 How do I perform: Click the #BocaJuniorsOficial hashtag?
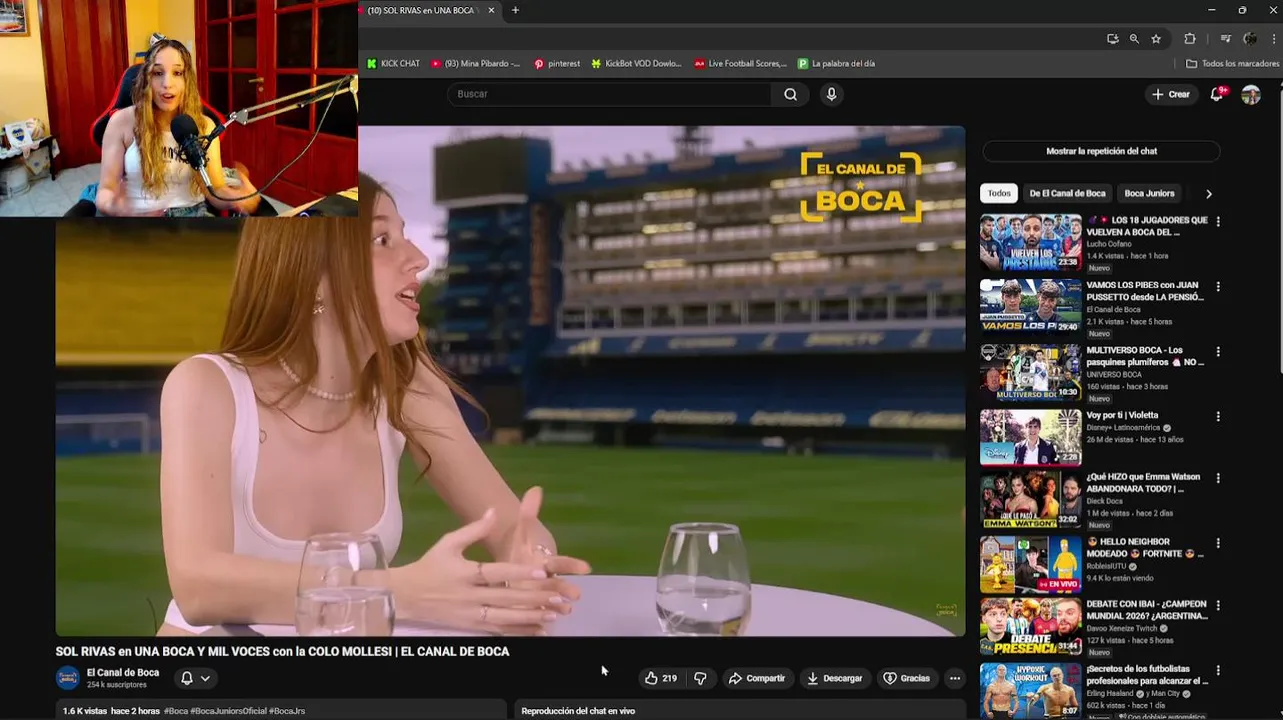pos(228,711)
